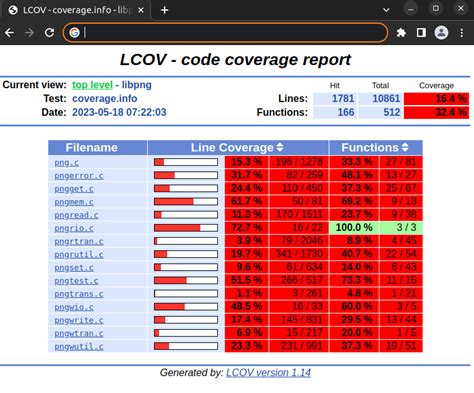Click the coverage.info test name

[105, 99]
